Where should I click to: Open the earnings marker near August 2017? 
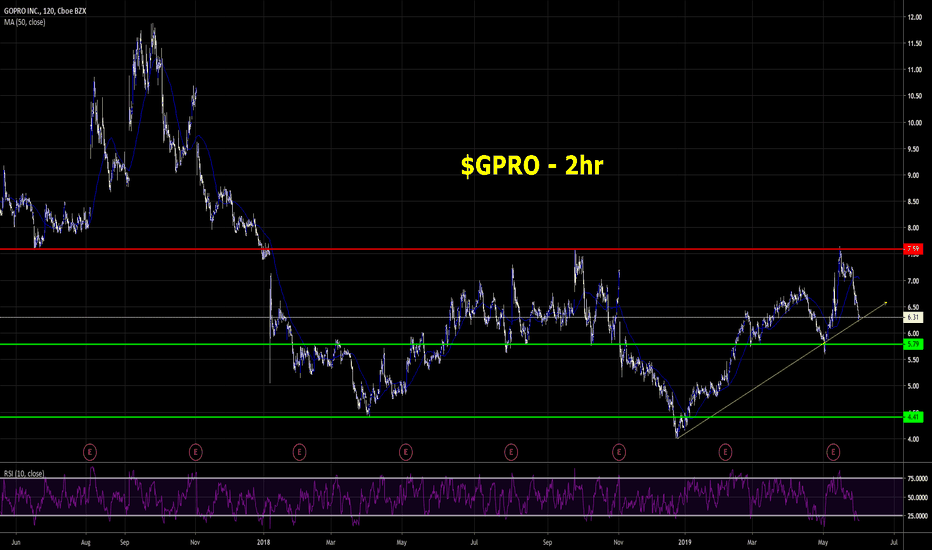pos(90,452)
